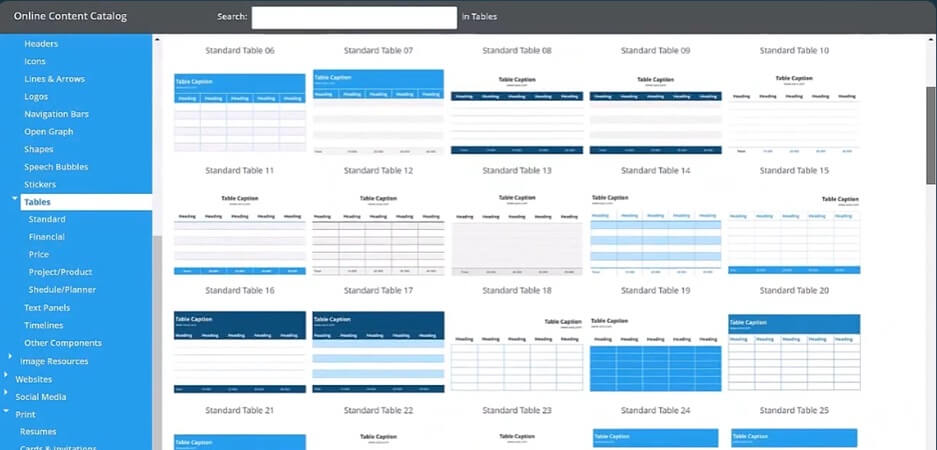Select Lines & Arrows in sidebar
The image size is (937, 450).
tap(54, 79)
